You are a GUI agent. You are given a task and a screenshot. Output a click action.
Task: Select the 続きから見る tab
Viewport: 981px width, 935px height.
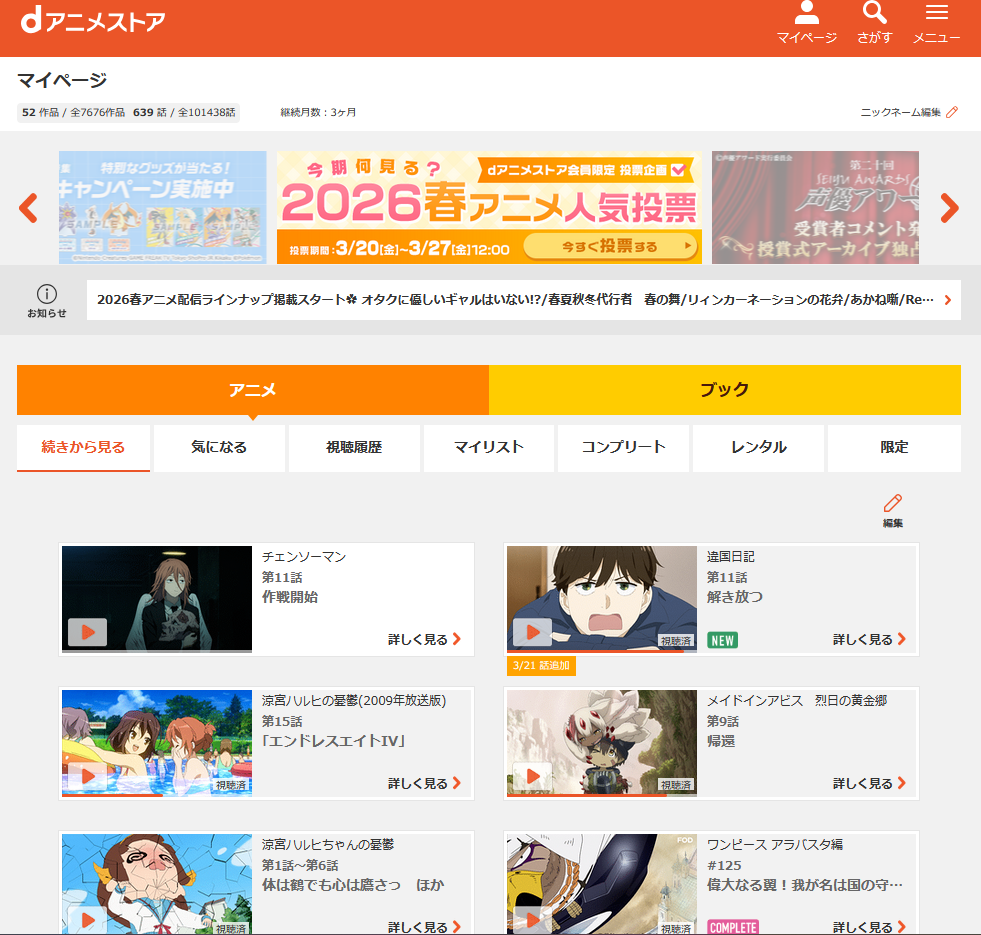(x=83, y=447)
